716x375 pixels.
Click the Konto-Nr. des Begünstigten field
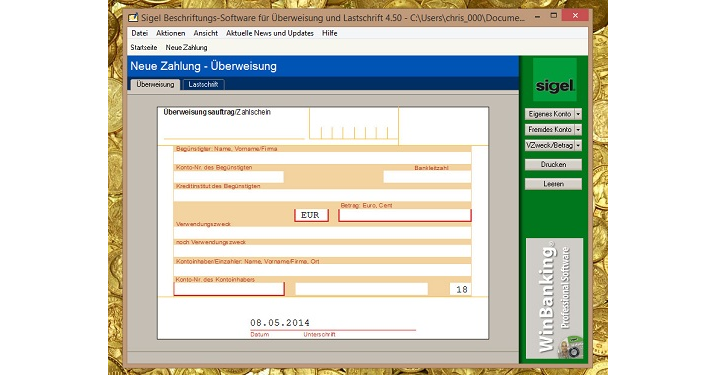pyautogui.click(x=228, y=177)
